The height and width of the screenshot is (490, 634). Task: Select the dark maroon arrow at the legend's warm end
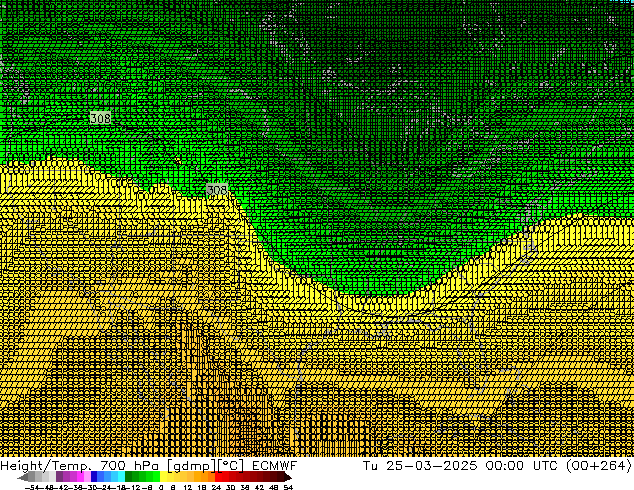point(288,477)
